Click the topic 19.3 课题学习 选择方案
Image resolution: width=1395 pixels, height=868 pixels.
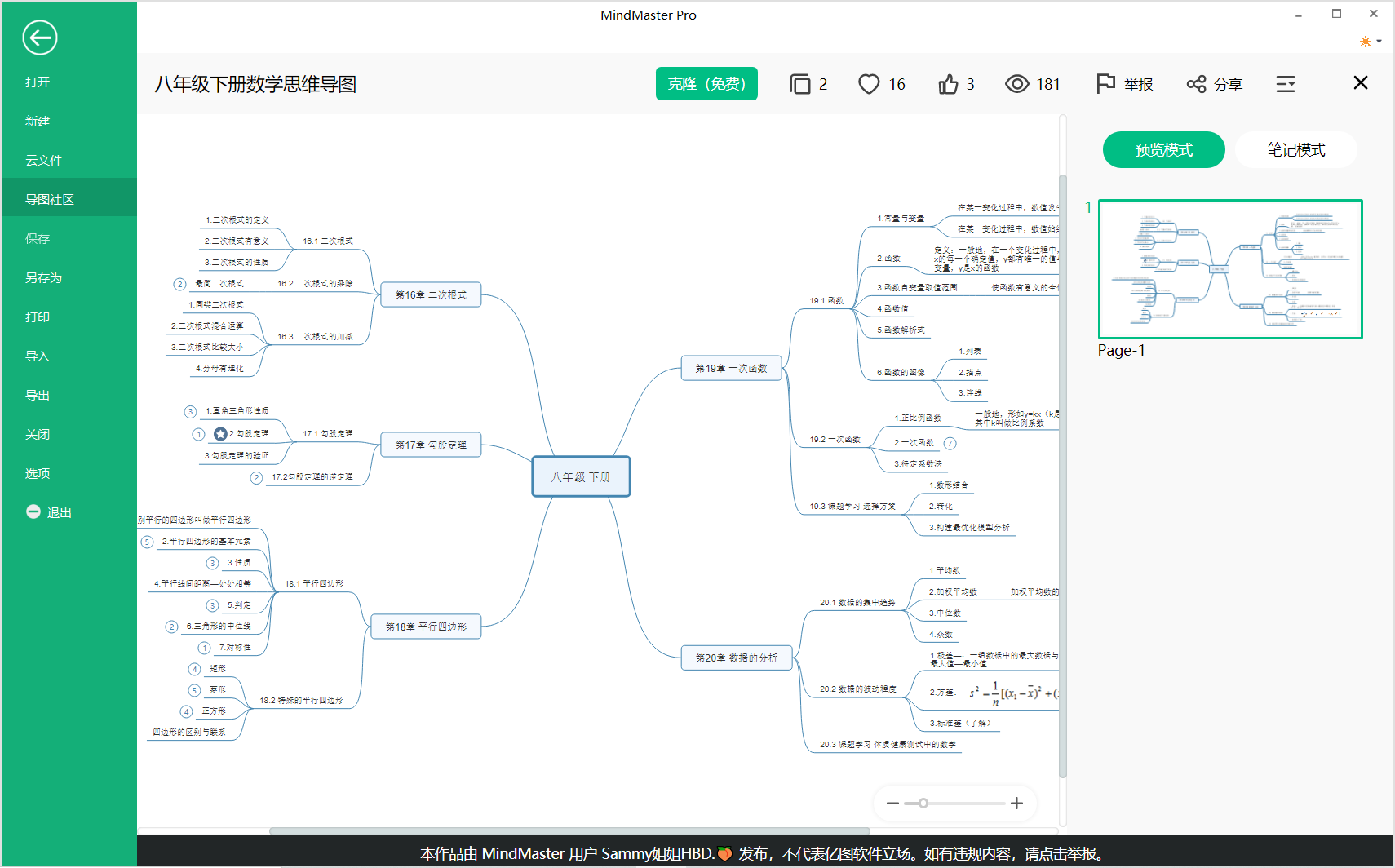coord(852,507)
